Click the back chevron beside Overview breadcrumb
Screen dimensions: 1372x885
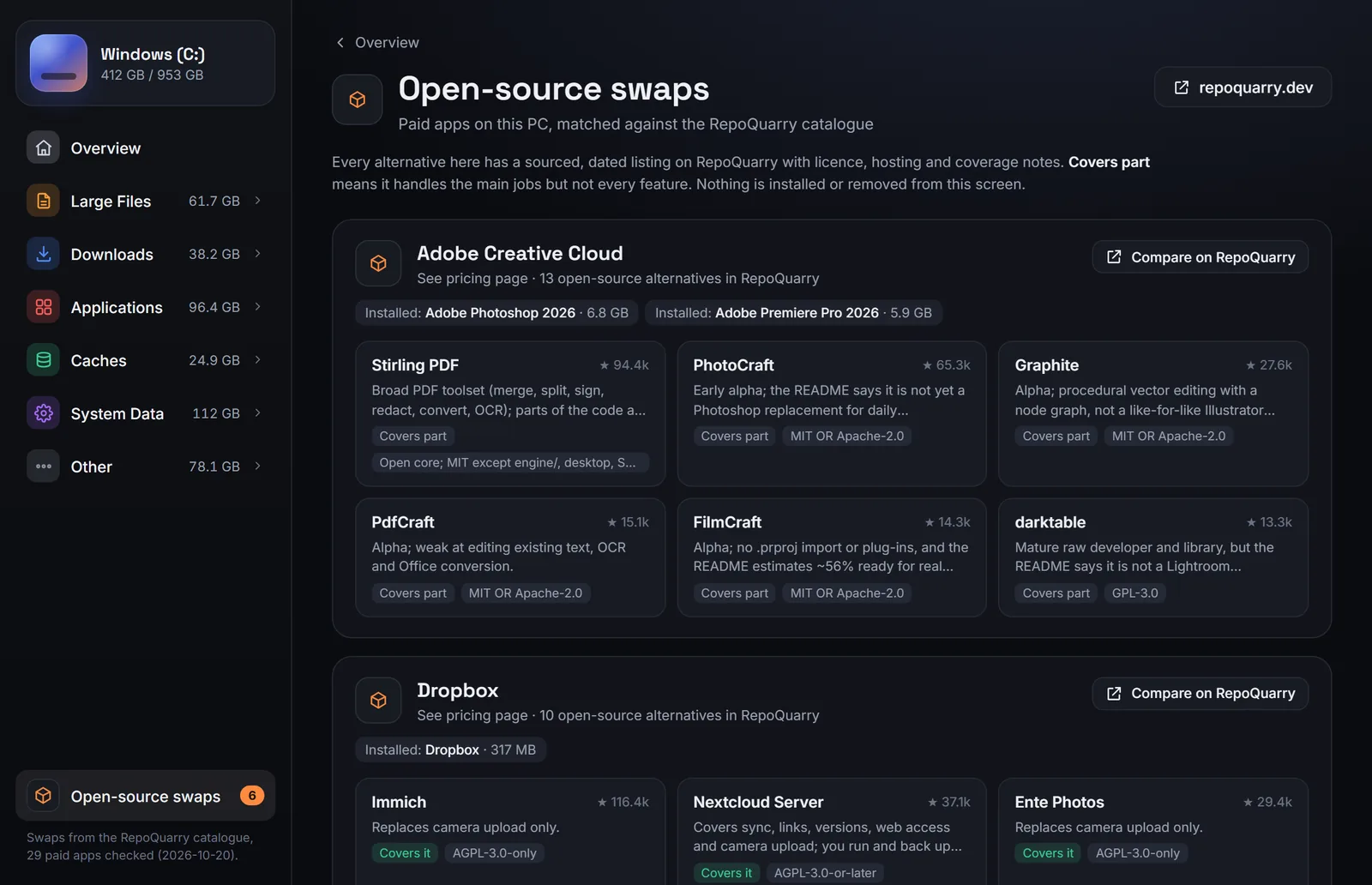click(x=340, y=42)
